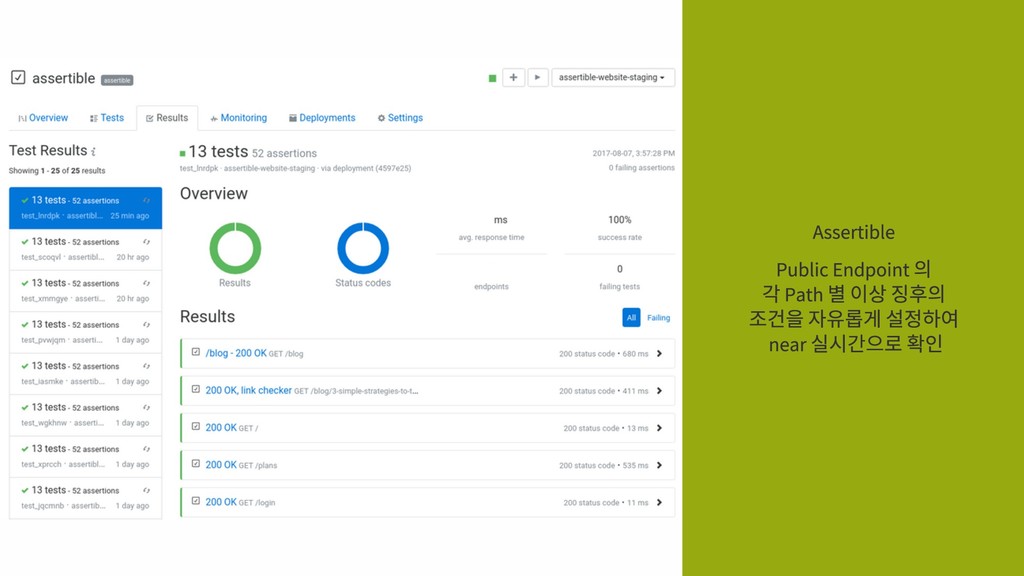Image resolution: width=1024 pixels, height=576 pixels.
Task: Click checkbox icon of GET / result
Action: click(x=195, y=426)
